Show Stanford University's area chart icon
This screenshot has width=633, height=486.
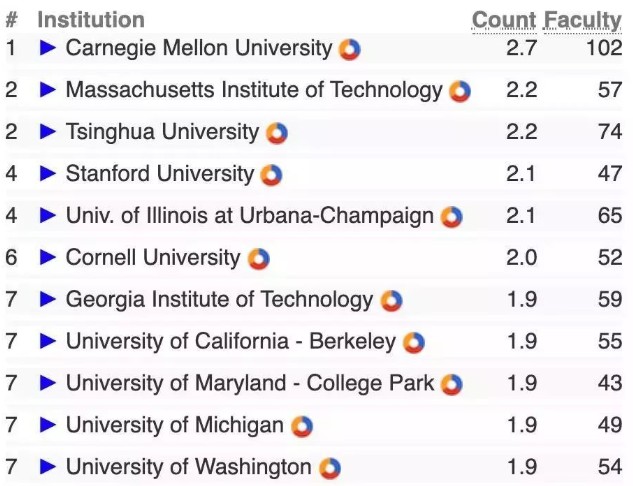(271, 175)
